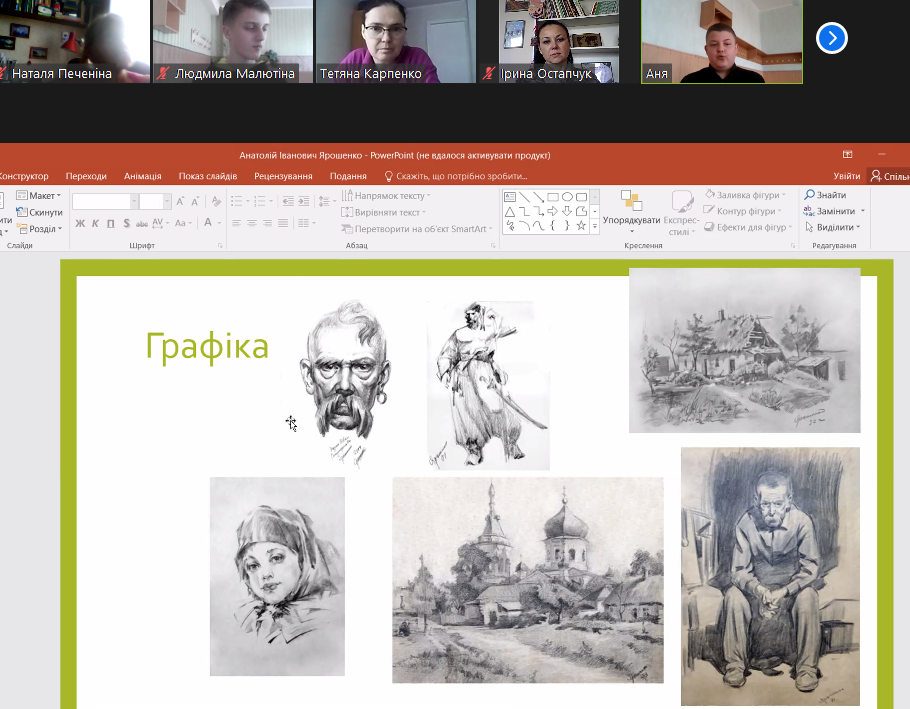Viewport: 910px width, 709px height.
Task: Open the Анімація tab
Action: (x=142, y=176)
